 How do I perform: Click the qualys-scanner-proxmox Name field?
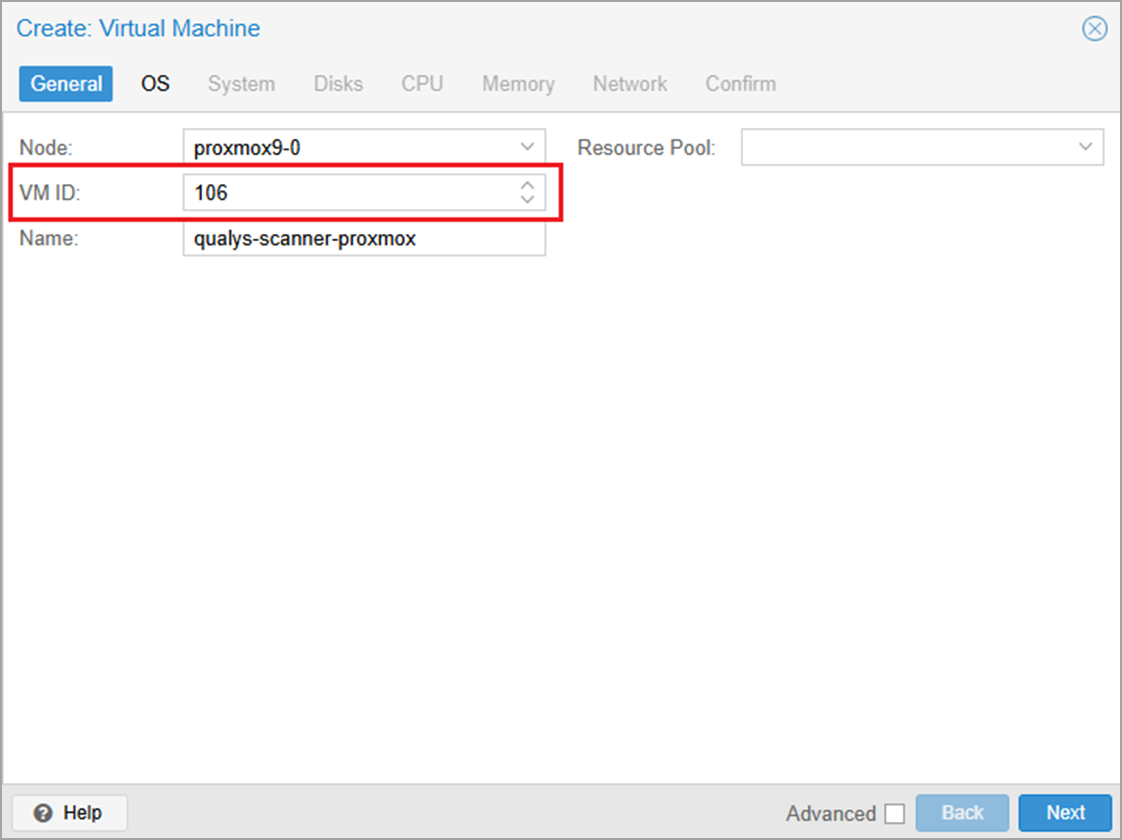point(364,238)
